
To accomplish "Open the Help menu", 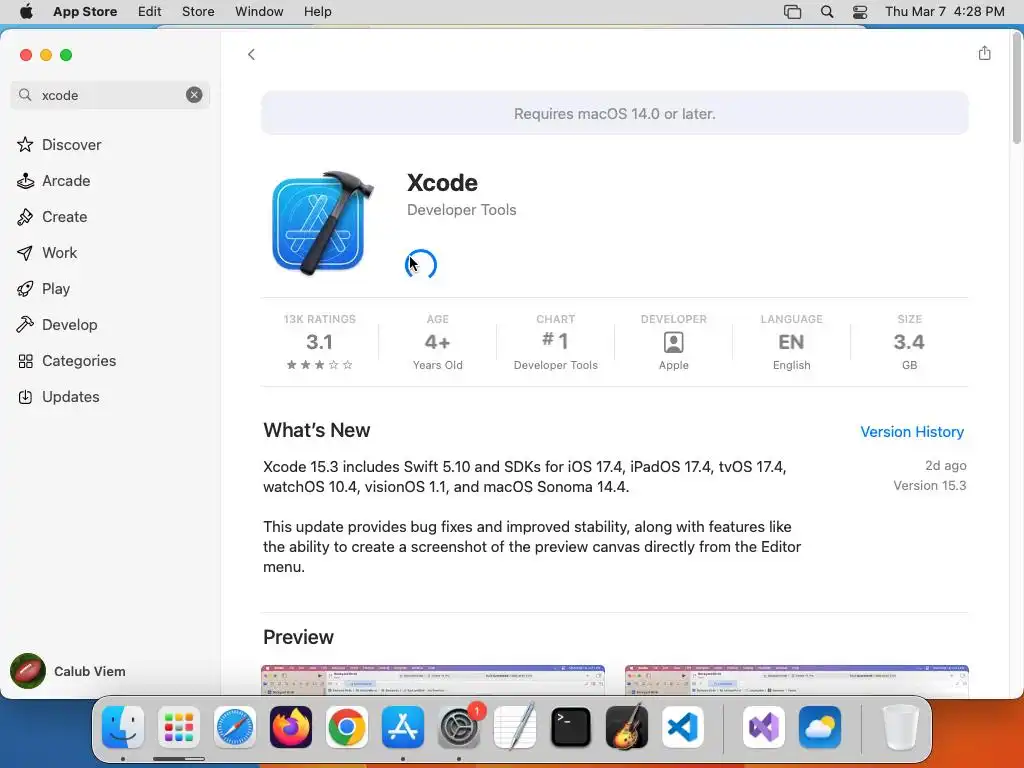I will point(317,12).
